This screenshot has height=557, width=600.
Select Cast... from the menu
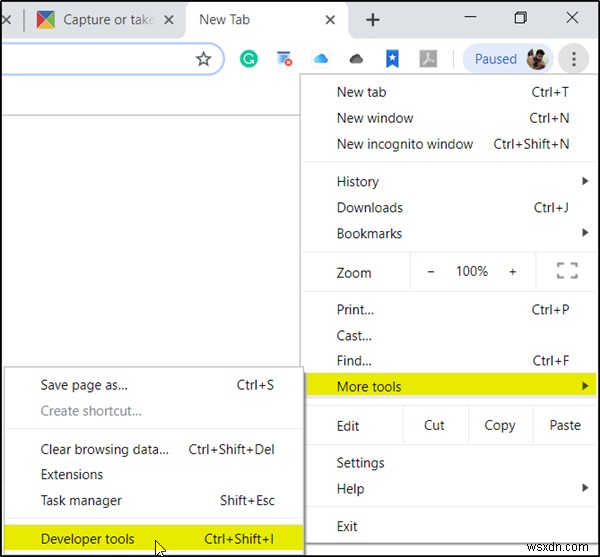pyautogui.click(x=450, y=336)
